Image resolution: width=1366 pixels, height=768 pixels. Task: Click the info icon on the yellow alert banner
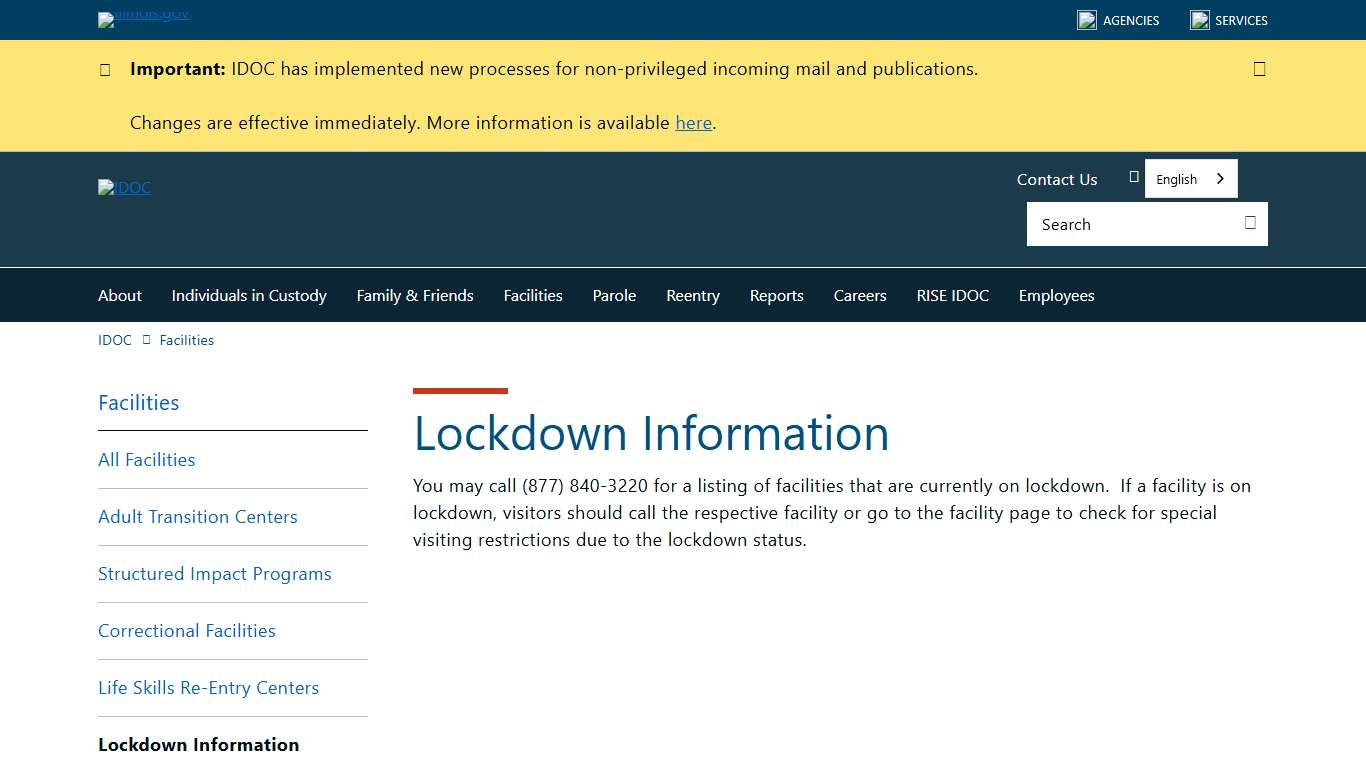(x=105, y=69)
